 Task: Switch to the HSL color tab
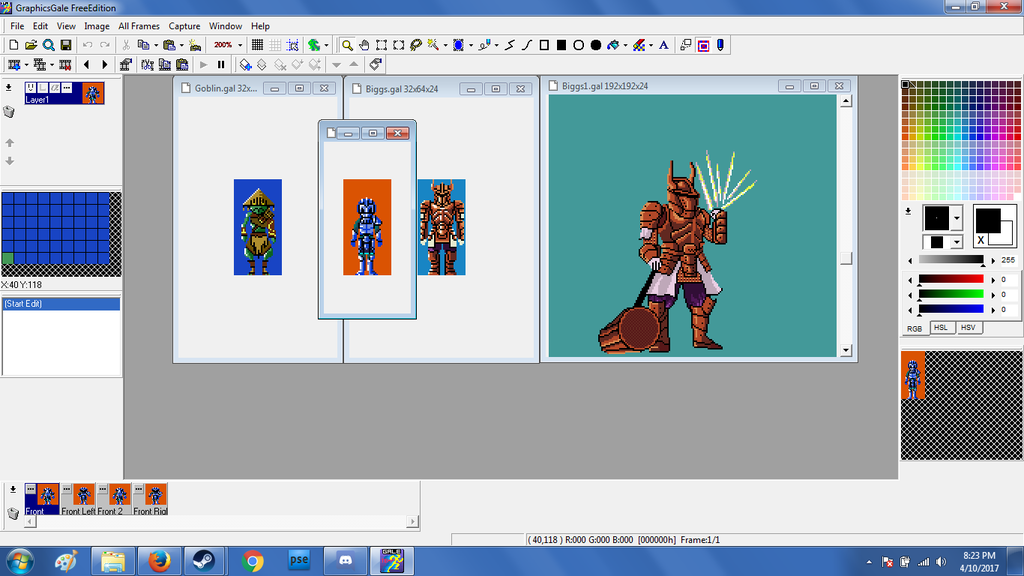click(x=941, y=328)
